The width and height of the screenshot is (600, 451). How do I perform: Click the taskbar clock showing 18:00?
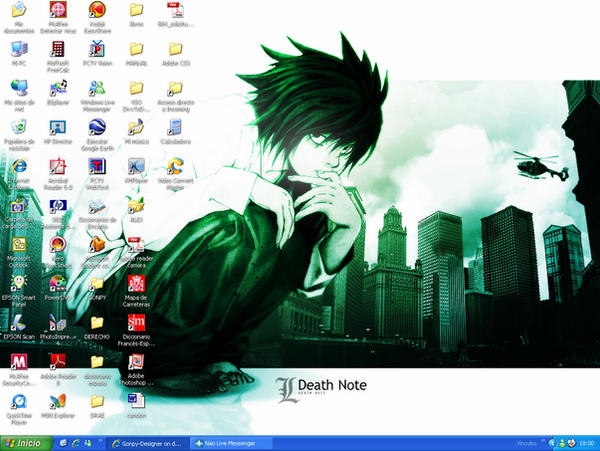pos(586,443)
